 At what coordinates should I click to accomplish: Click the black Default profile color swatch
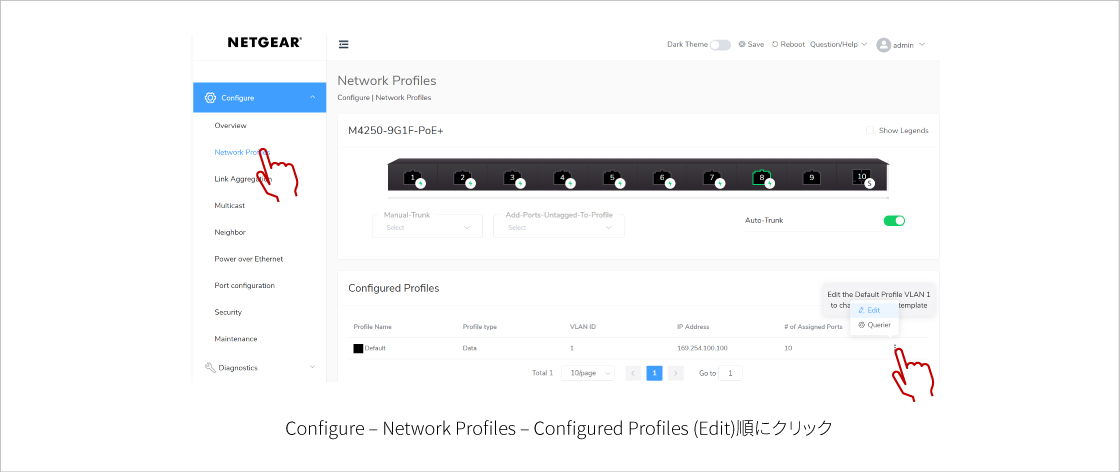(358, 348)
